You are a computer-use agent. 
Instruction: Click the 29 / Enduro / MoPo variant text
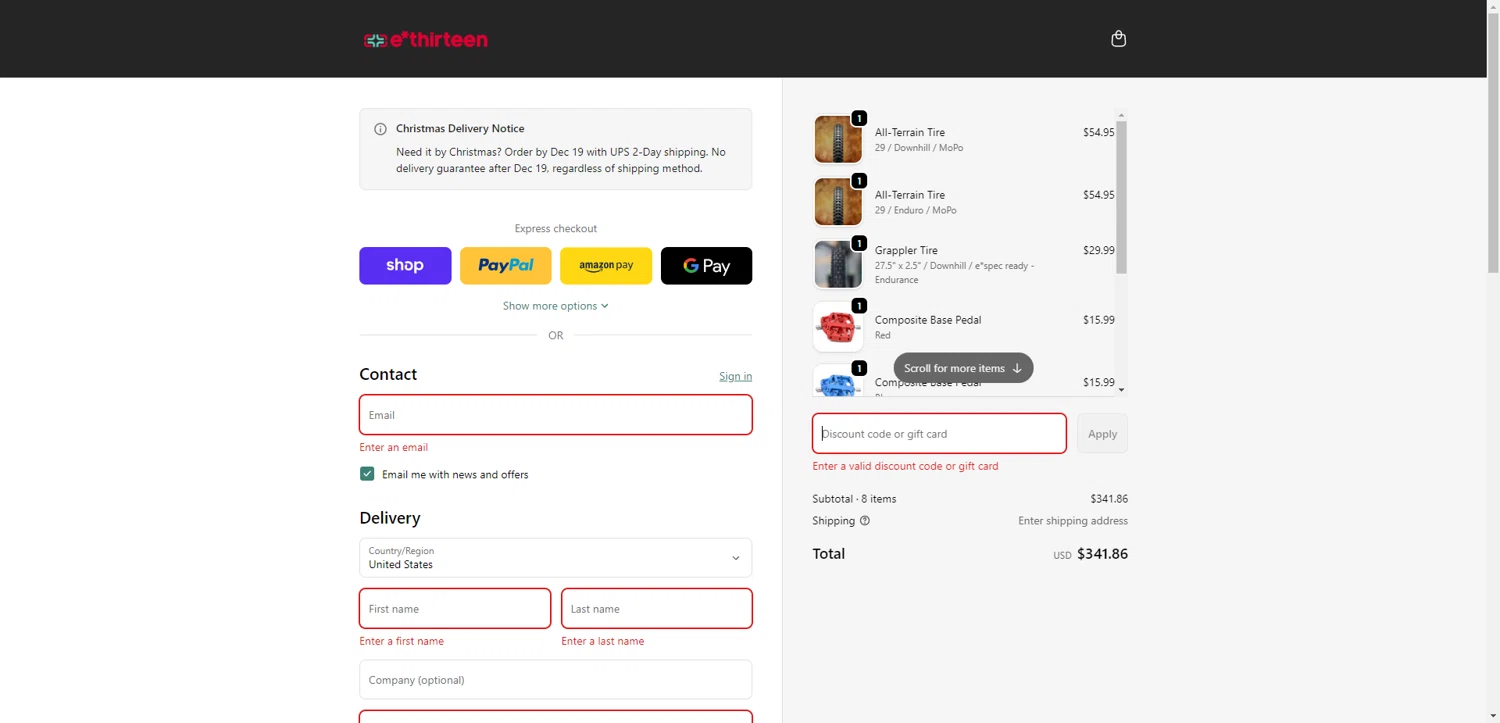(916, 210)
